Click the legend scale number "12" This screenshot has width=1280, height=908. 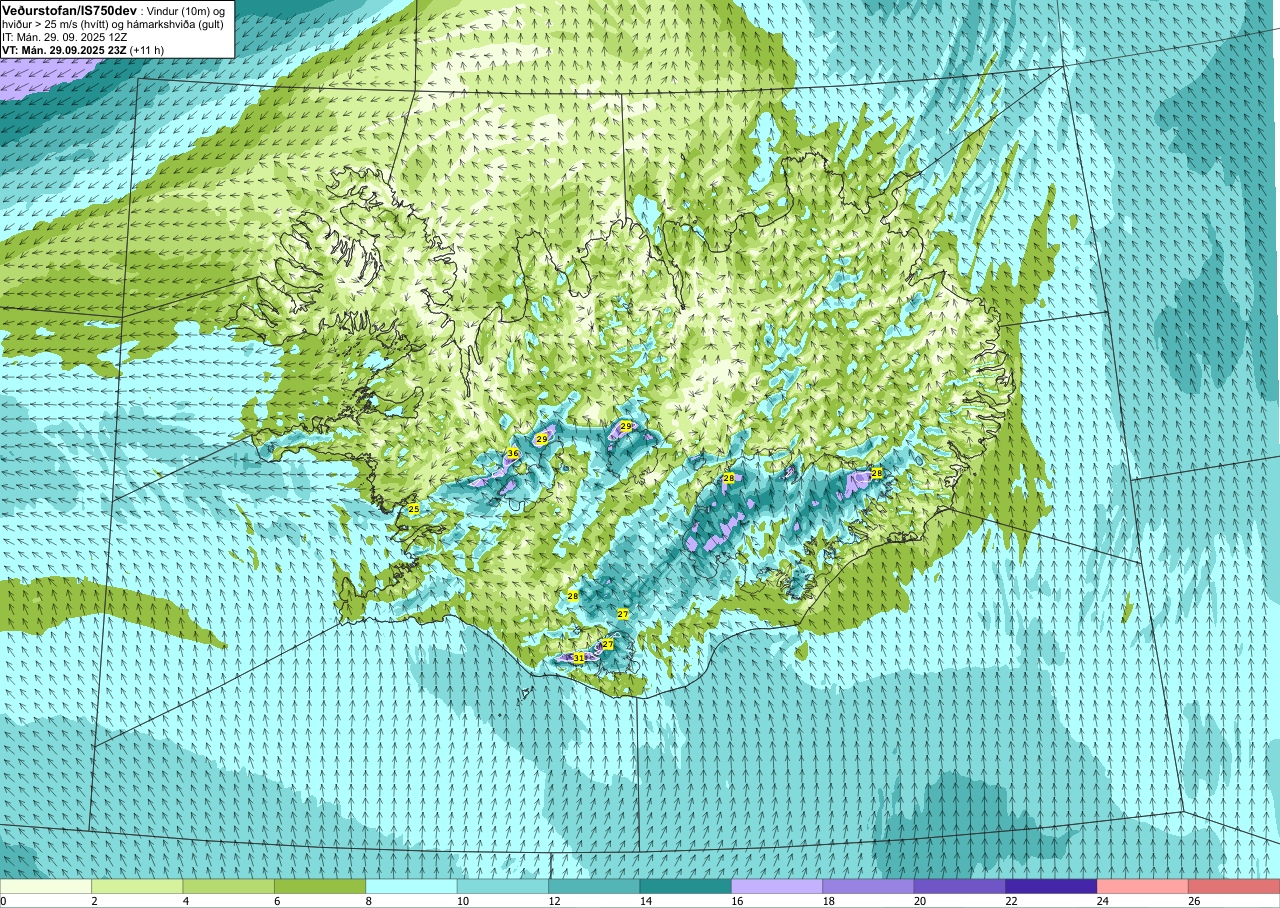tap(555, 901)
